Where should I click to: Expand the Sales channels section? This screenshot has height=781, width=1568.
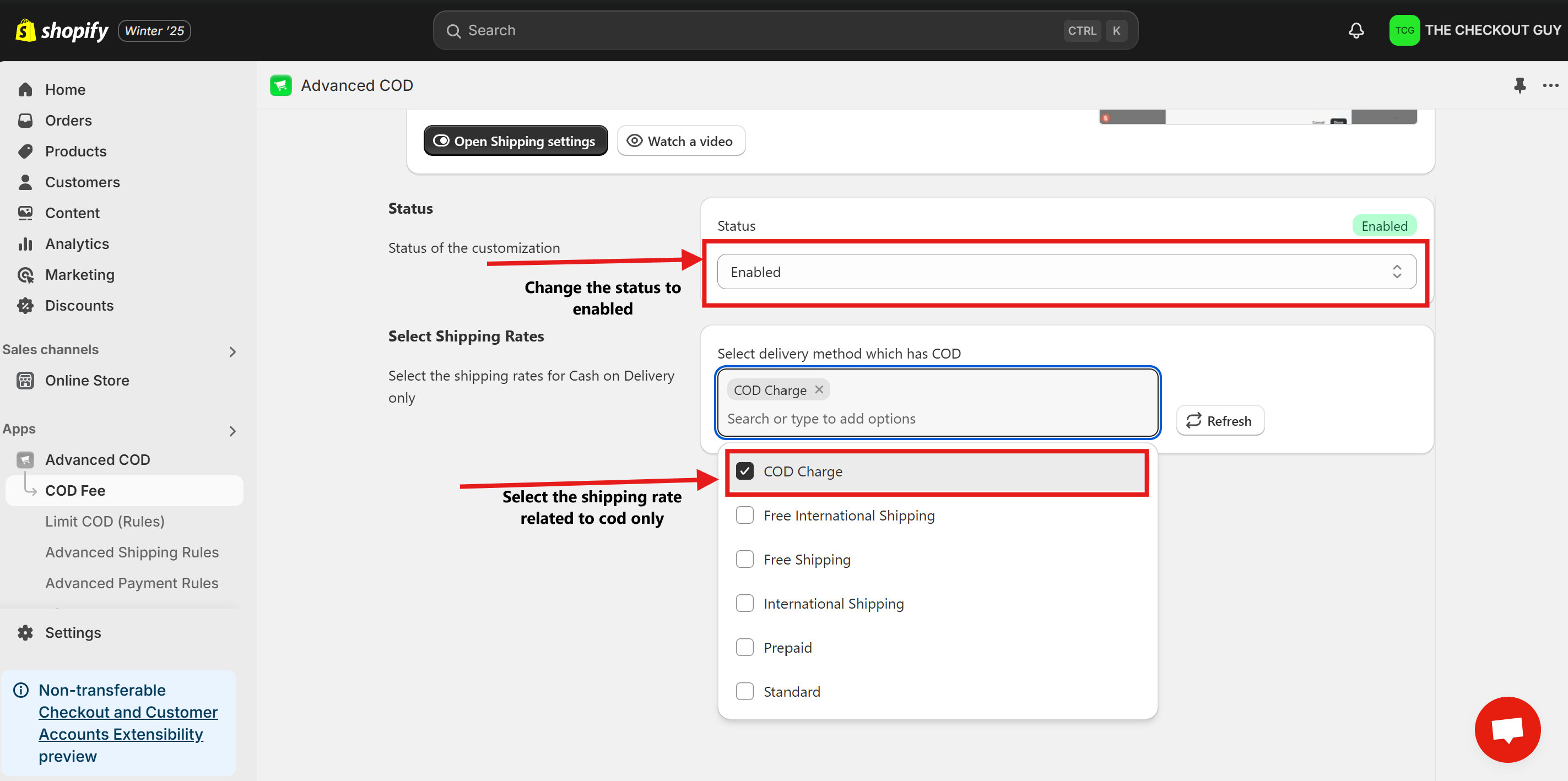(232, 351)
